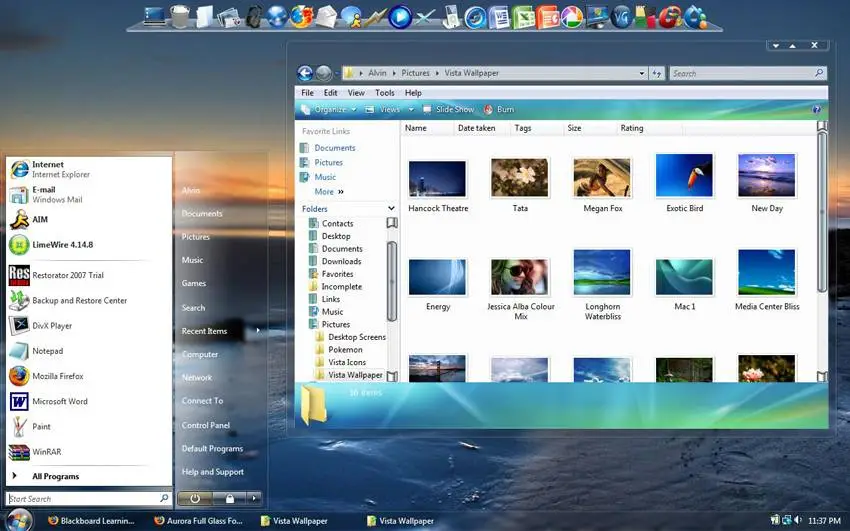Open the View menu
850x531 pixels.
[x=356, y=93]
